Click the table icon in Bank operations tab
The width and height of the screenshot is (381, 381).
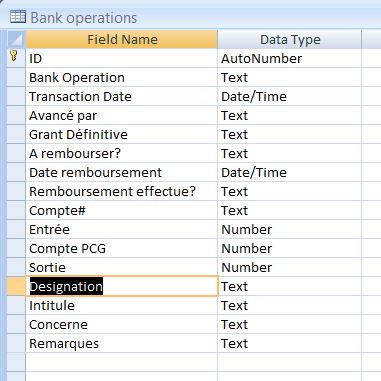click(x=18, y=16)
